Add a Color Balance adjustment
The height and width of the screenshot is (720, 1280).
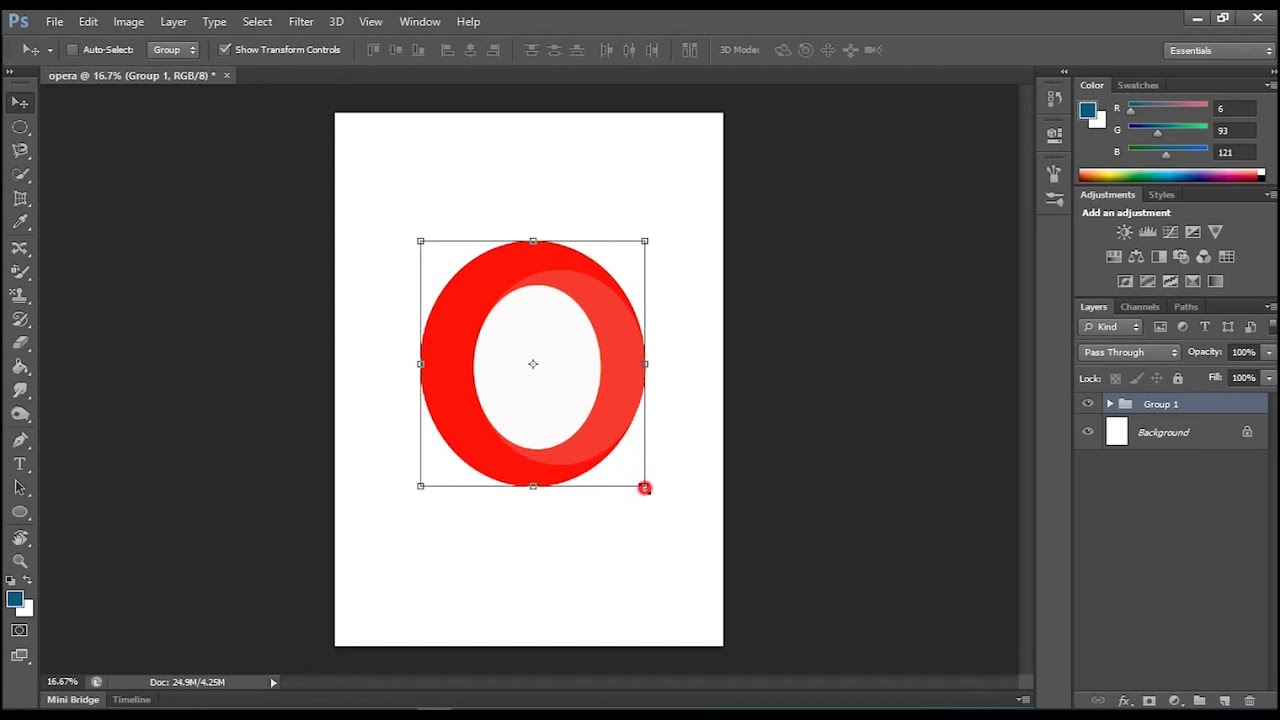(1136, 257)
